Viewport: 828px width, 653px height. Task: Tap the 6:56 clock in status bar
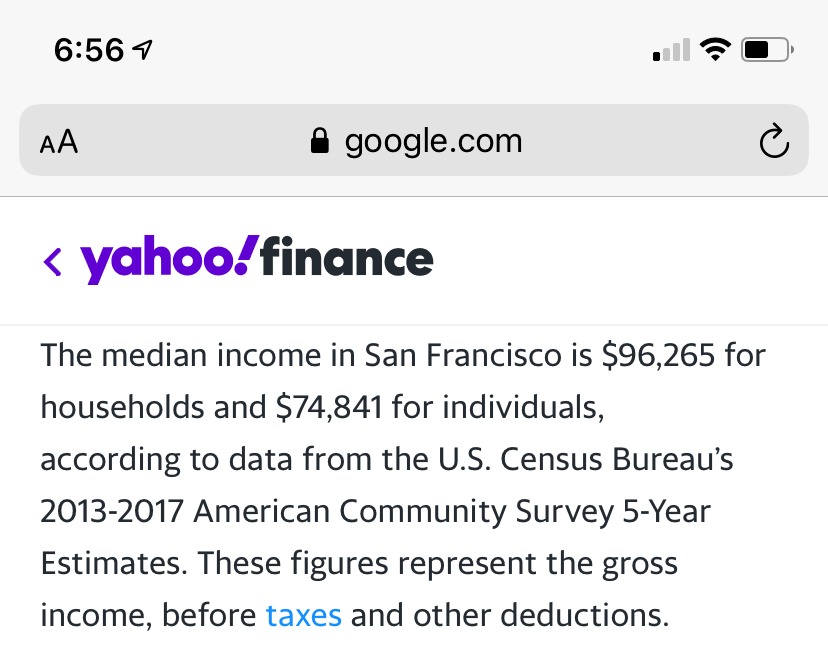(89, 50)
